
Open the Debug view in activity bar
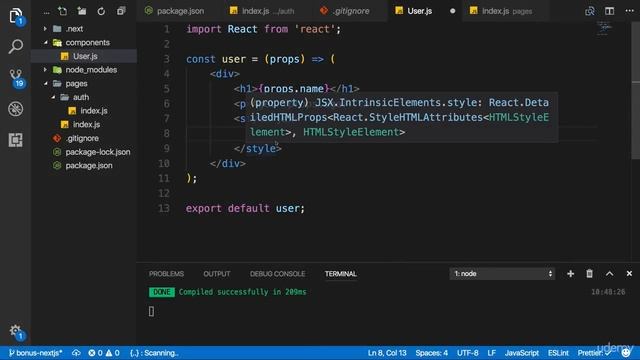click(x=16, y=109)
